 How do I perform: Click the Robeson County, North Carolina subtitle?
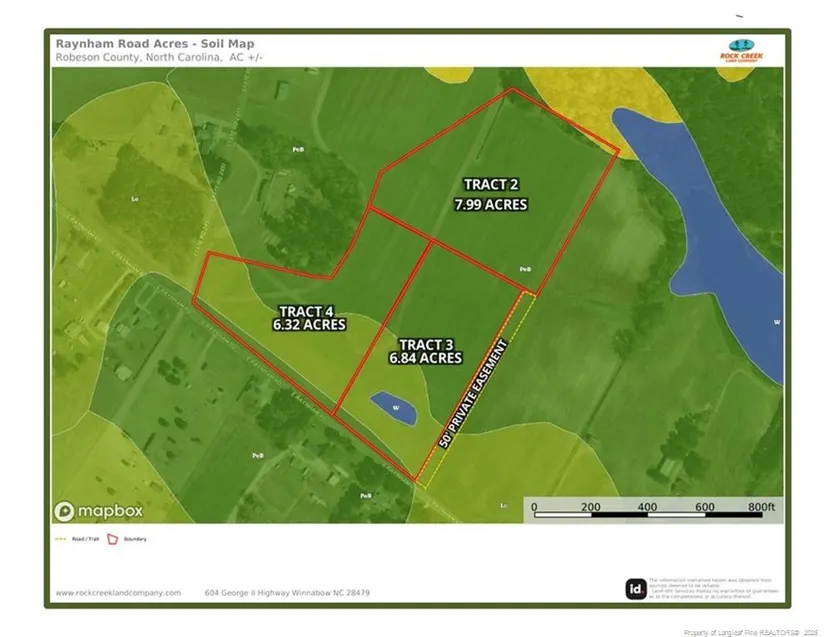pos(146,57)
